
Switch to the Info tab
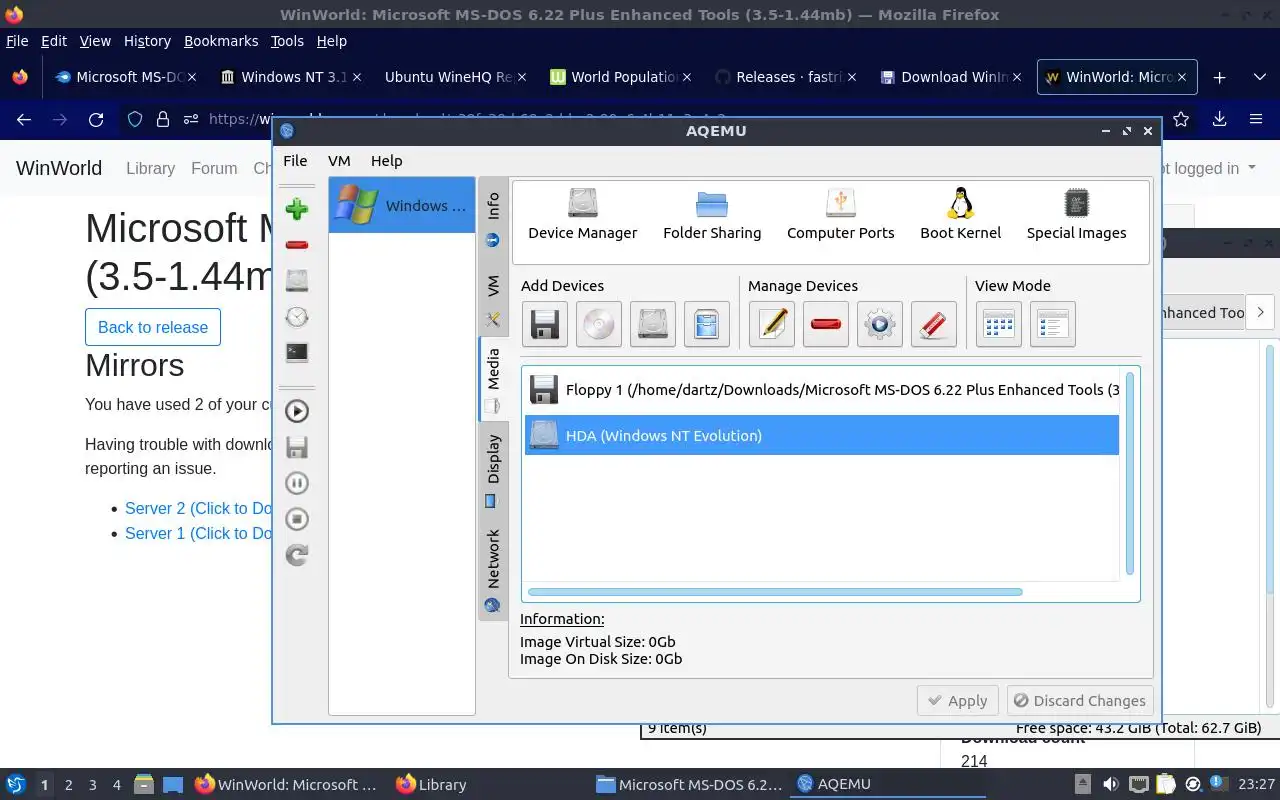(x=493, y=219)
